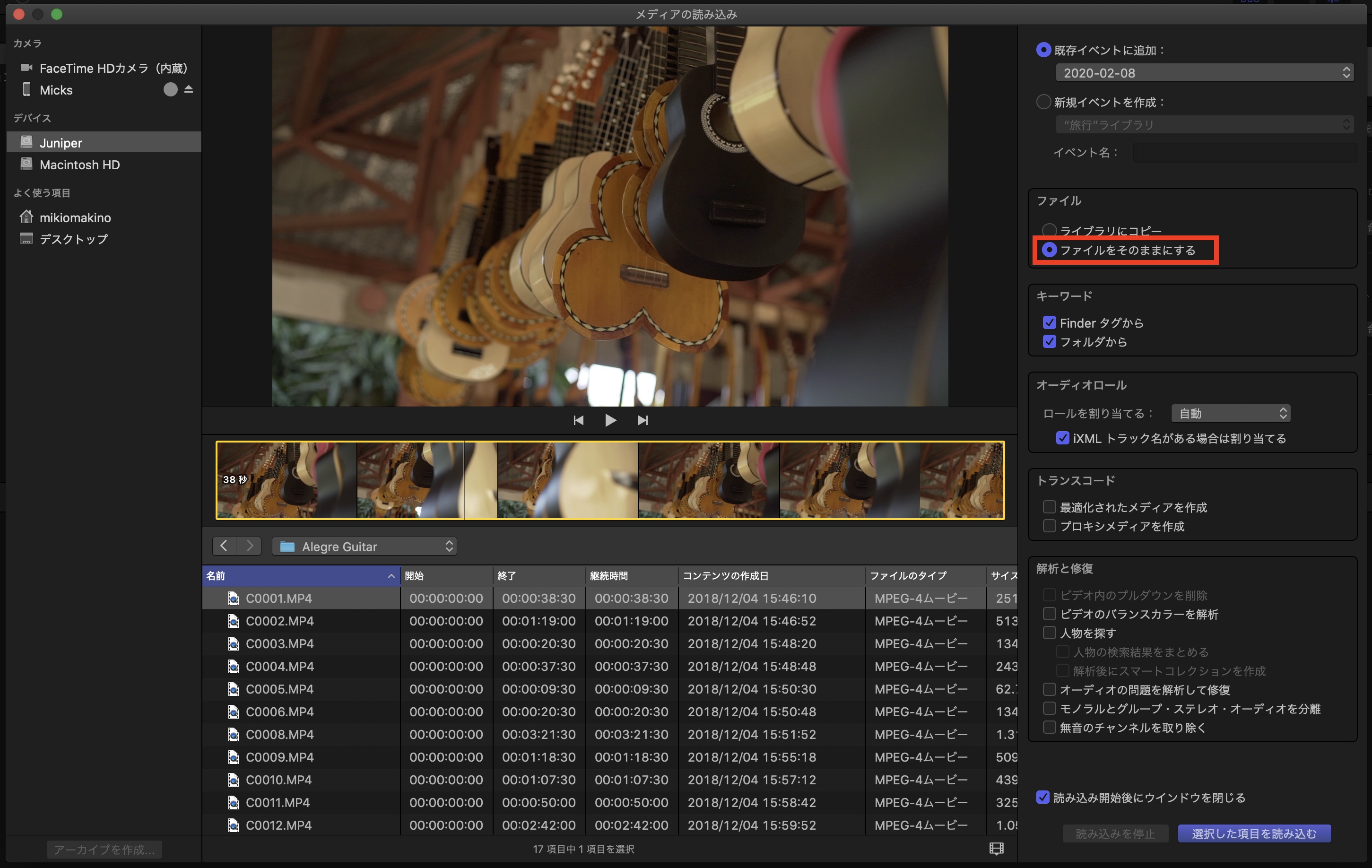The height and width of the screenshot is (868, 1372).
Task: Open the Alegre Guitar folder path dropdown
Action: [x=365, y=546]
